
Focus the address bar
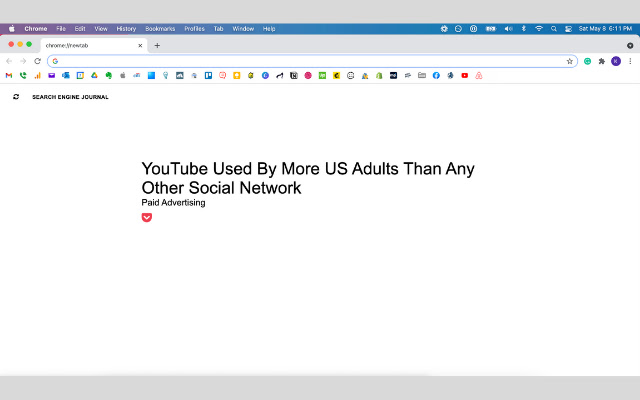pos(312,61)
